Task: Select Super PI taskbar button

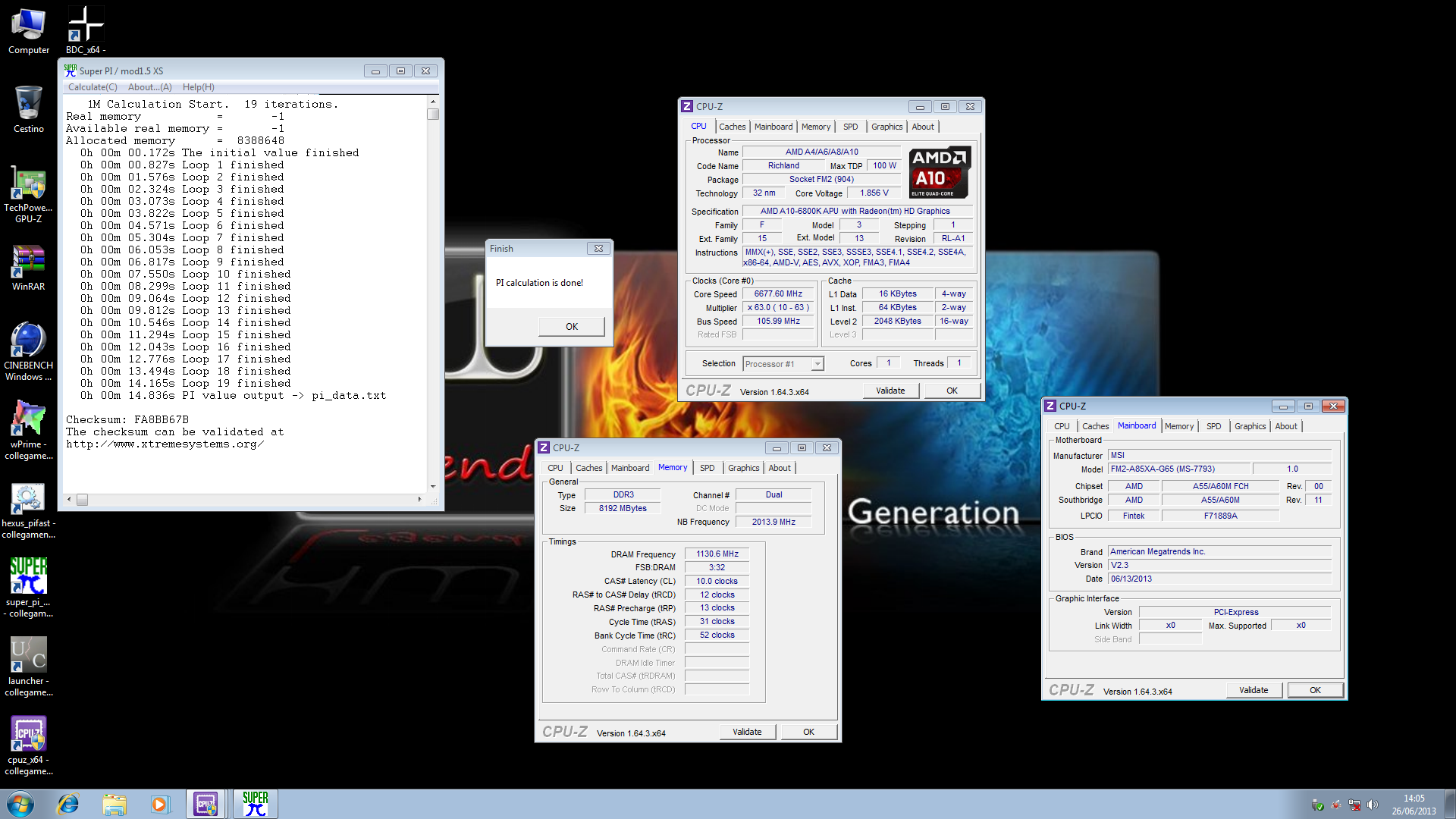Action: tap(256, 804)
